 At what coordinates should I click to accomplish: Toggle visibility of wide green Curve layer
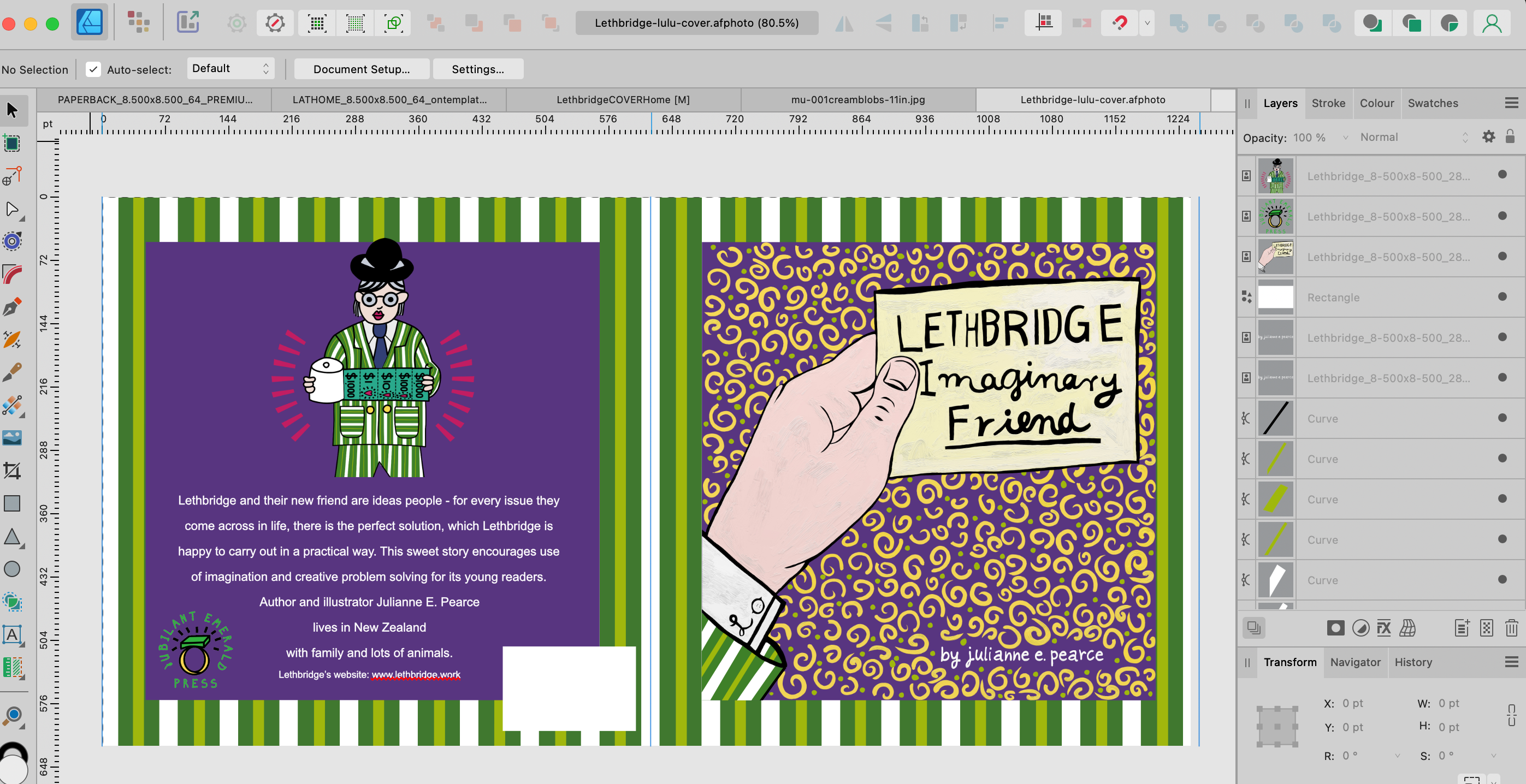click(x=1503, y=498)
